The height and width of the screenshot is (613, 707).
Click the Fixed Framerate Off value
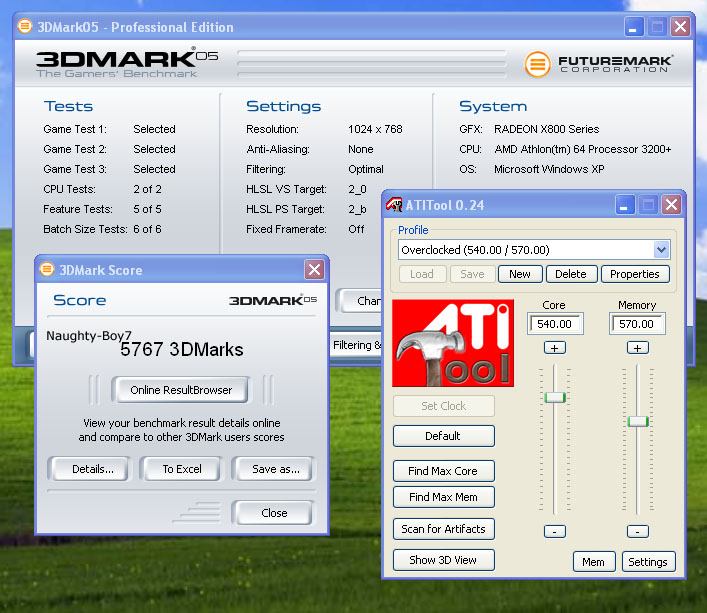point(356,229)
